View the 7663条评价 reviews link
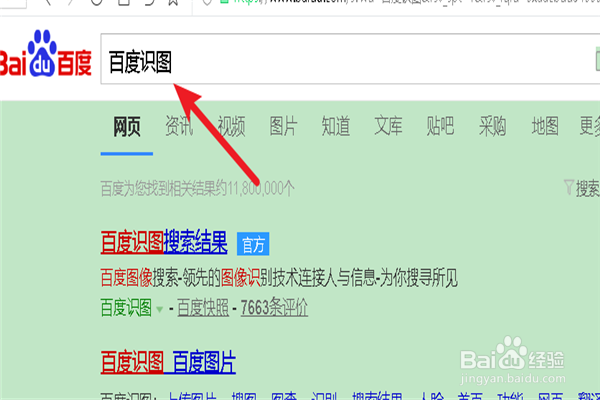Viewport: 600px width, 400px height. pyautogui.click(x=274, y=307)
